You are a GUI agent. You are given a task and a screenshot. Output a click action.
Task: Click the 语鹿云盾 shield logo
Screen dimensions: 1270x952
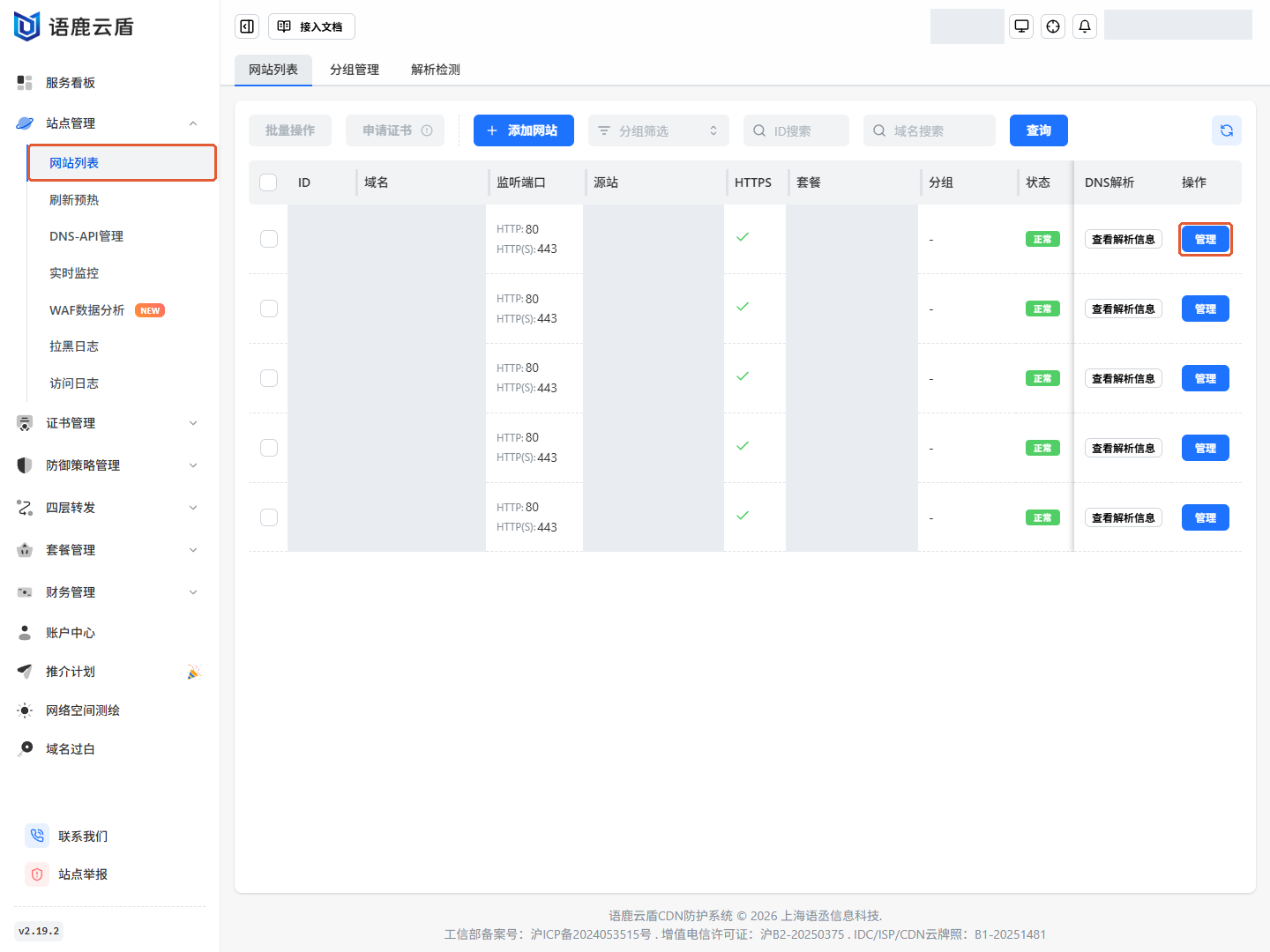27,26
